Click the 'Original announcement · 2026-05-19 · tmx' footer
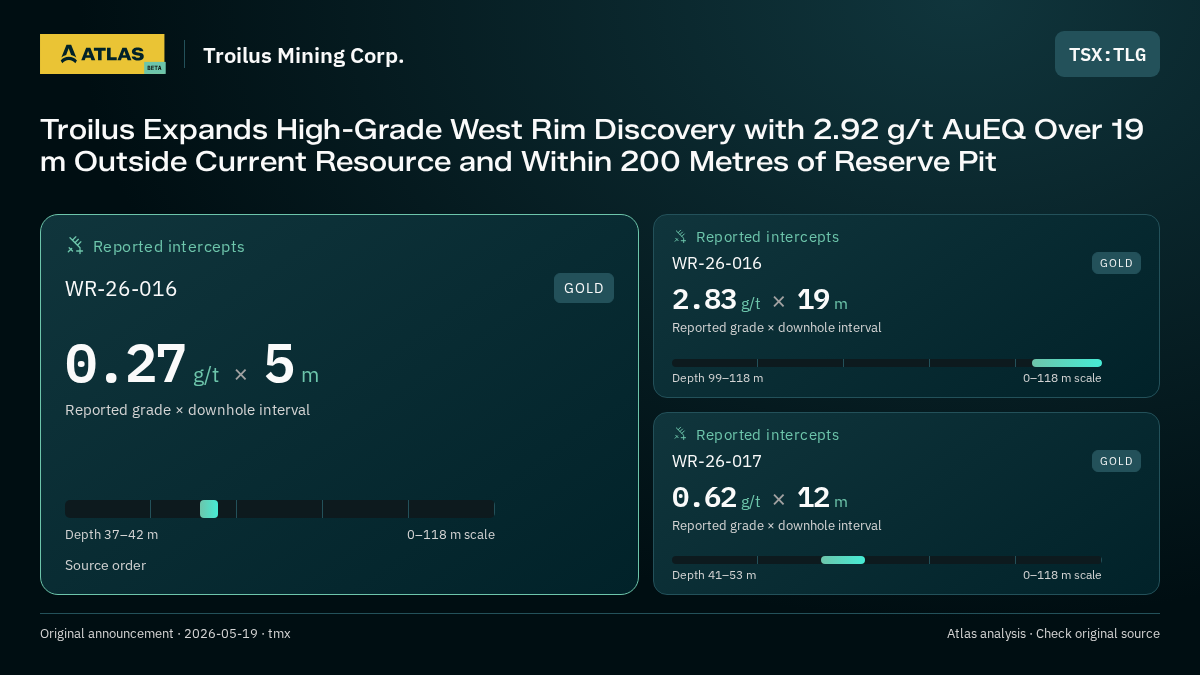 click(165, 634)
